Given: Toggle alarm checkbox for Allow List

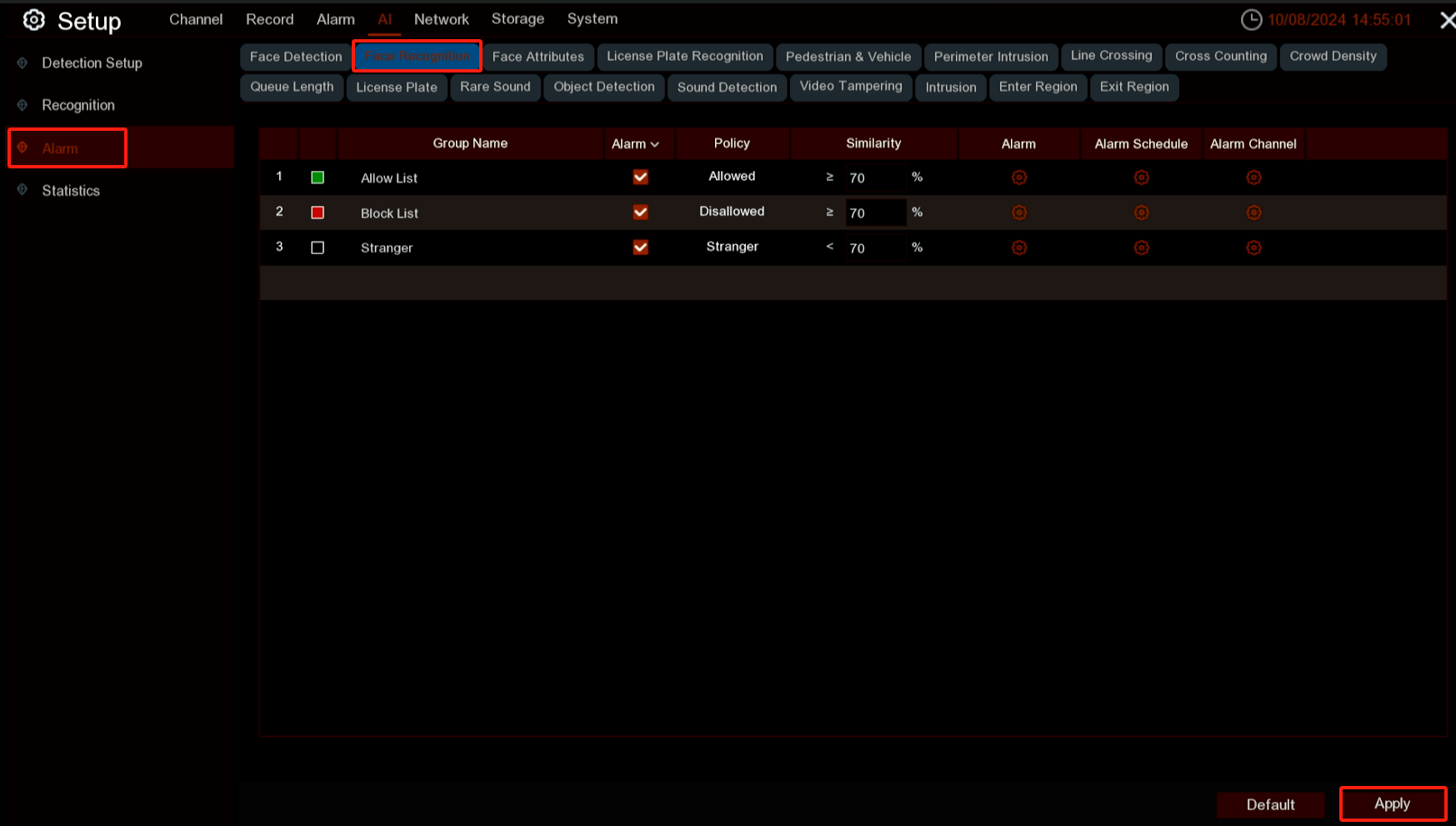Looking at the screenshot, I should click(x=640, y=177).
